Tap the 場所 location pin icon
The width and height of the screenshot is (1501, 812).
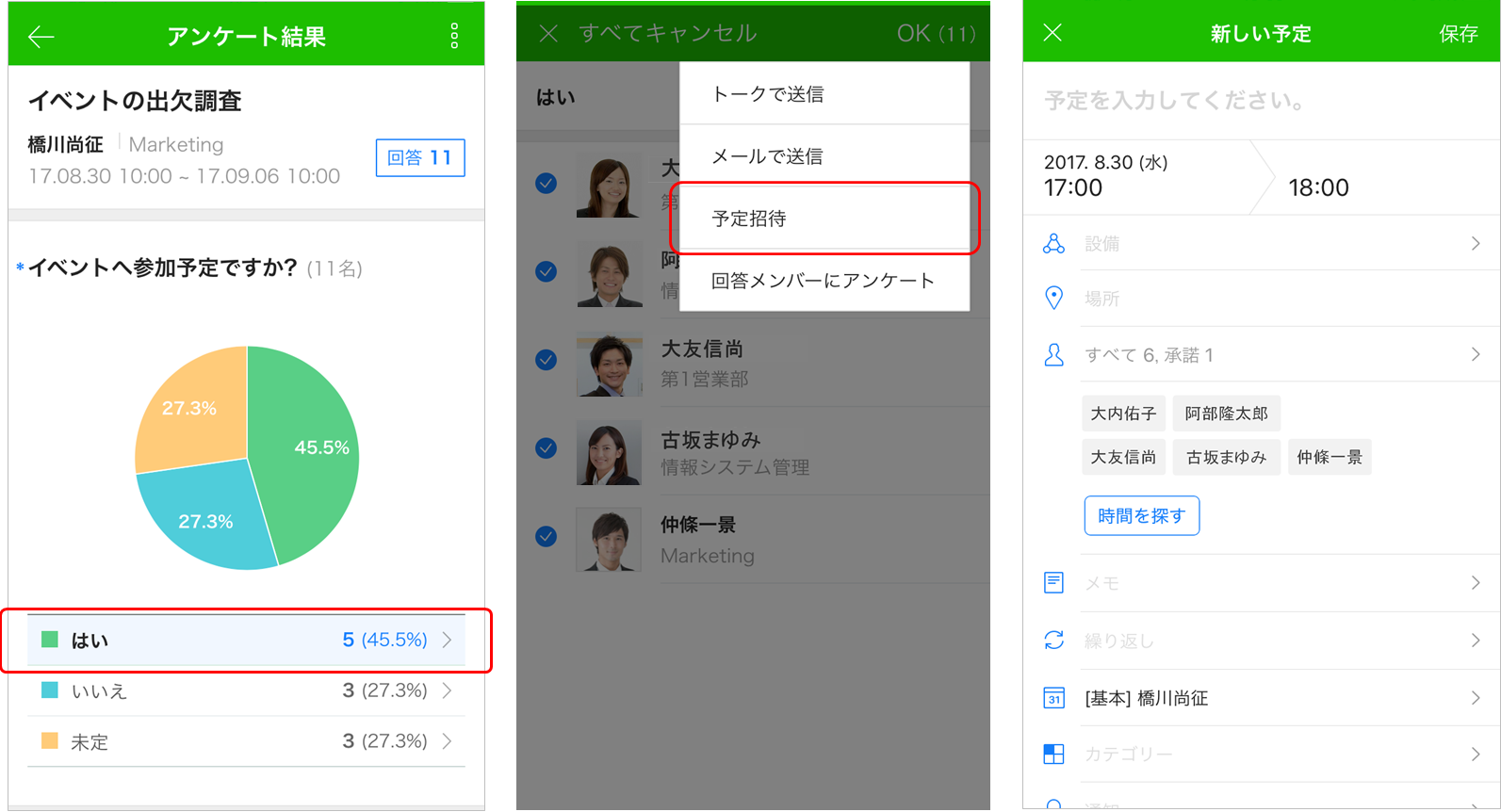click(1053, 299)
